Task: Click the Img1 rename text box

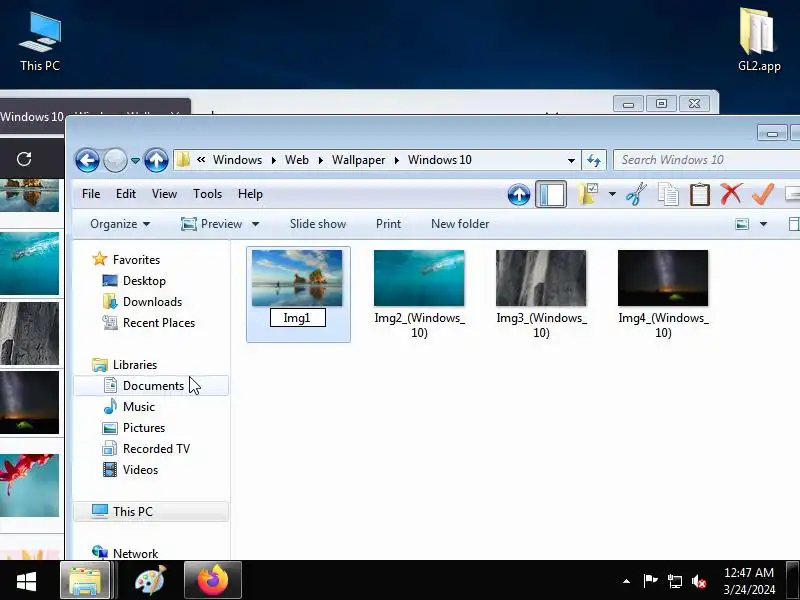Action: 297,318
